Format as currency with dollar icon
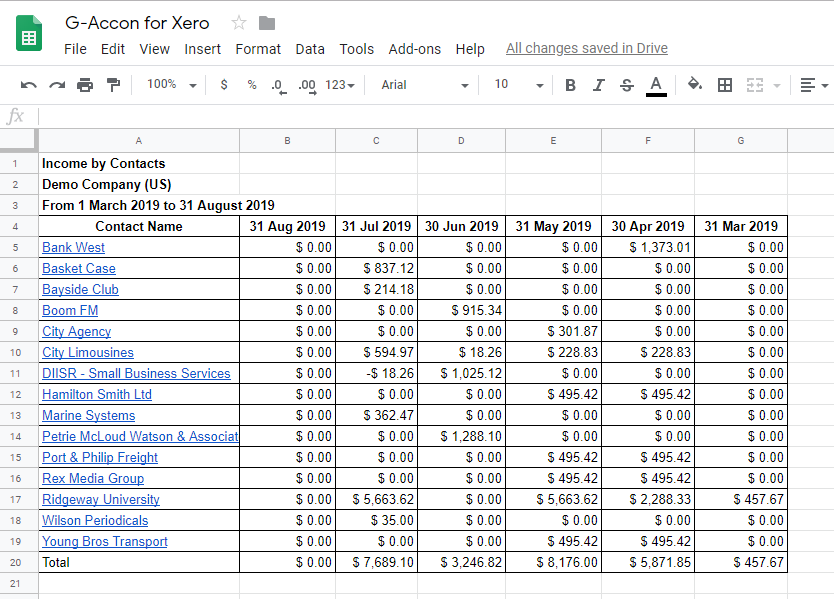This screenshot has height=599, width=834. (x=224, y=85)
